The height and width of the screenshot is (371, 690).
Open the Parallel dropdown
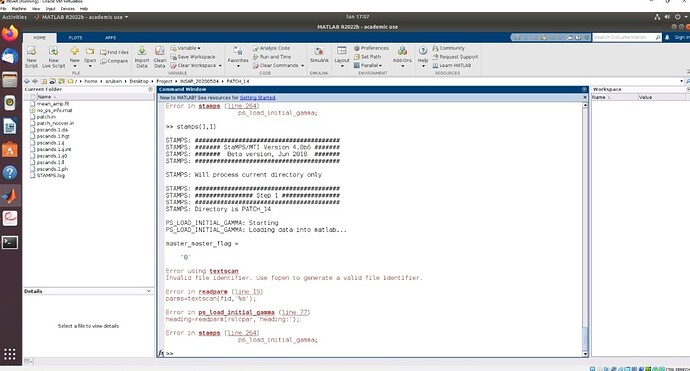tap(368, 66)
